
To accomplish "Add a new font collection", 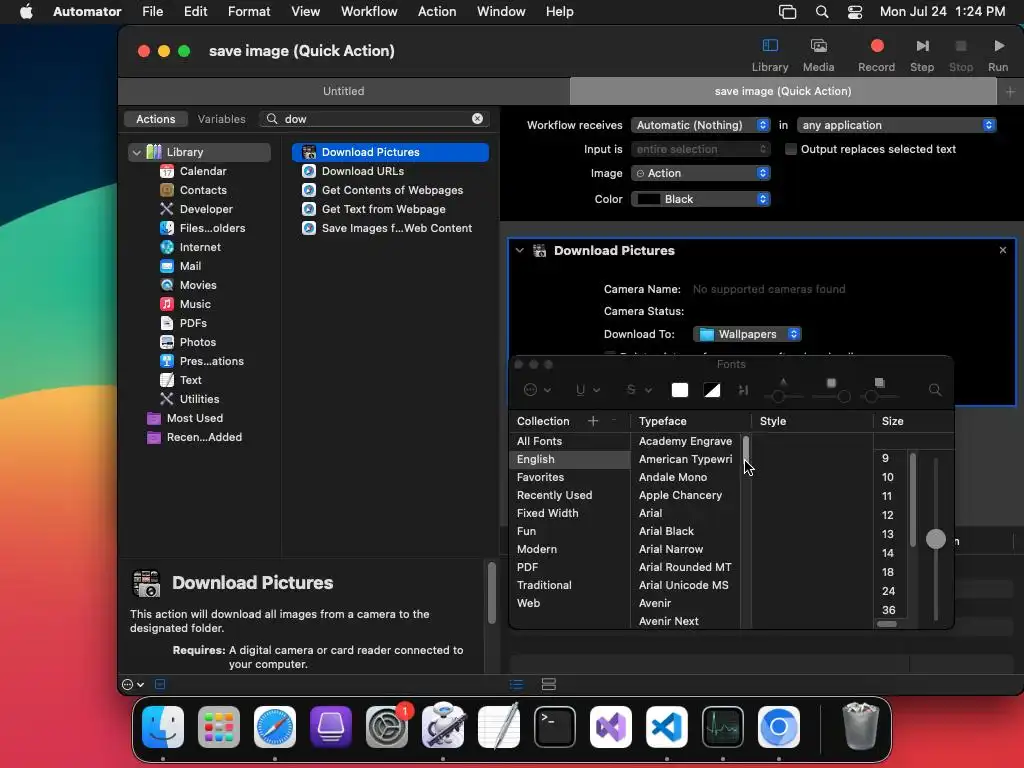I will (593, 421).
